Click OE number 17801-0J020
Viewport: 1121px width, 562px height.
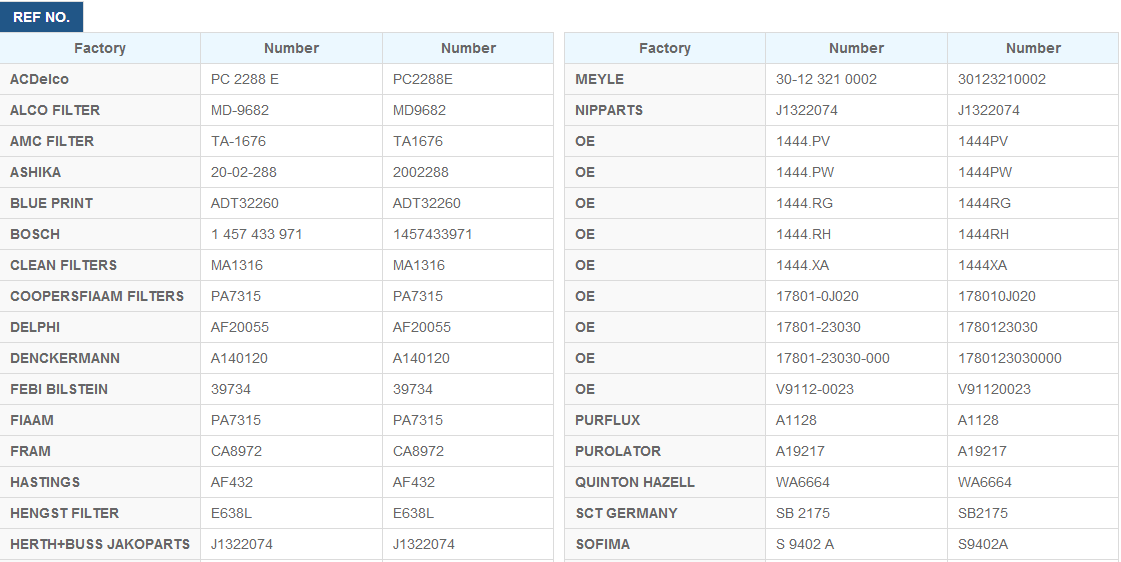tap(817, 296)
